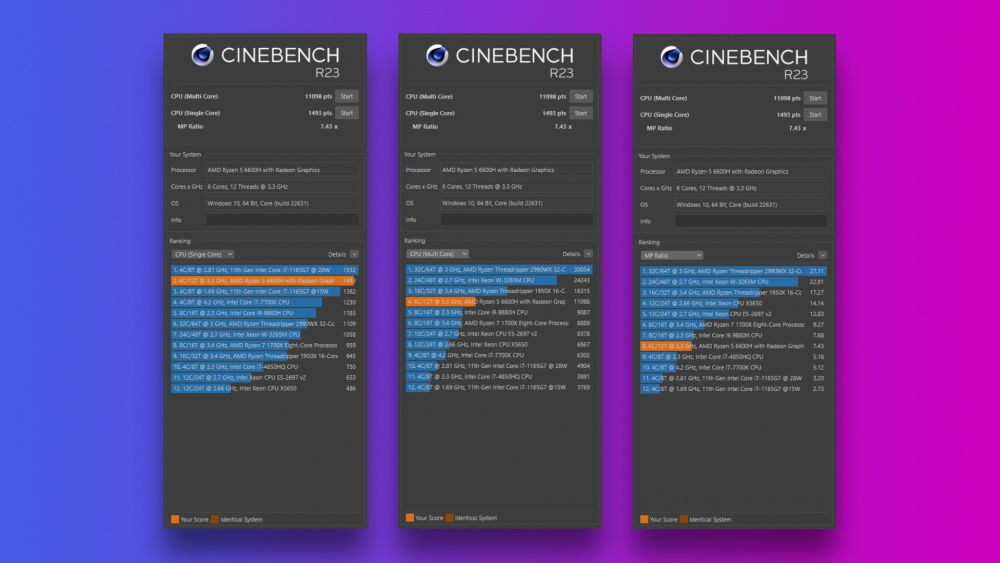Click Info field in Multi Core ranking window
1000x563 pixels.
click(517, 219)
